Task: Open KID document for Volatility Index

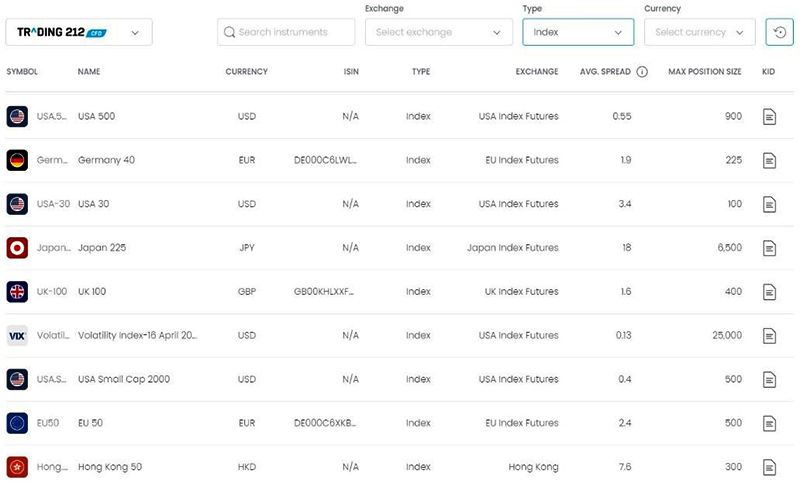Action: click(x=769, y=336)
